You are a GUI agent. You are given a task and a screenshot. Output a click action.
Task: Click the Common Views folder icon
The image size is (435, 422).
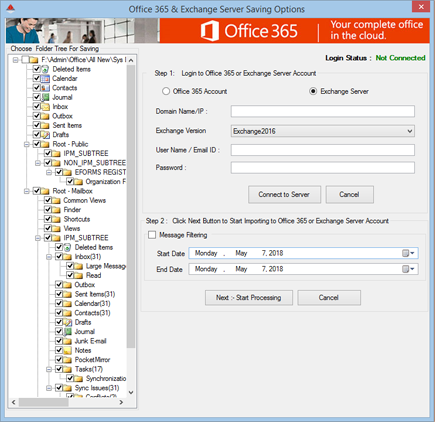[x=57, y=200]
